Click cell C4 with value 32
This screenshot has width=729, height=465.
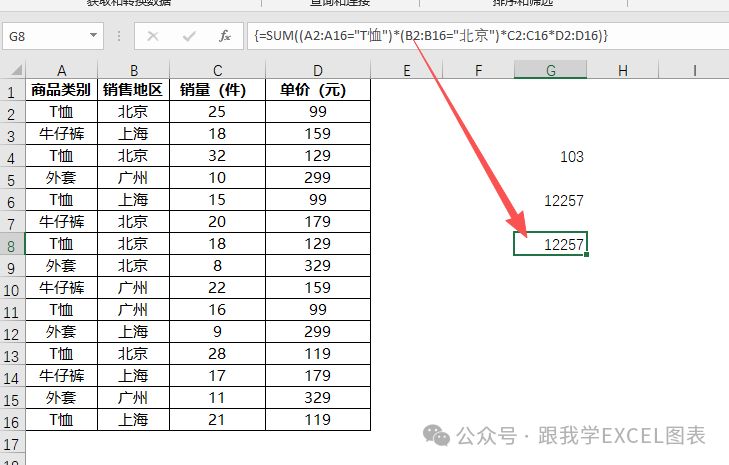click(218, 156)
